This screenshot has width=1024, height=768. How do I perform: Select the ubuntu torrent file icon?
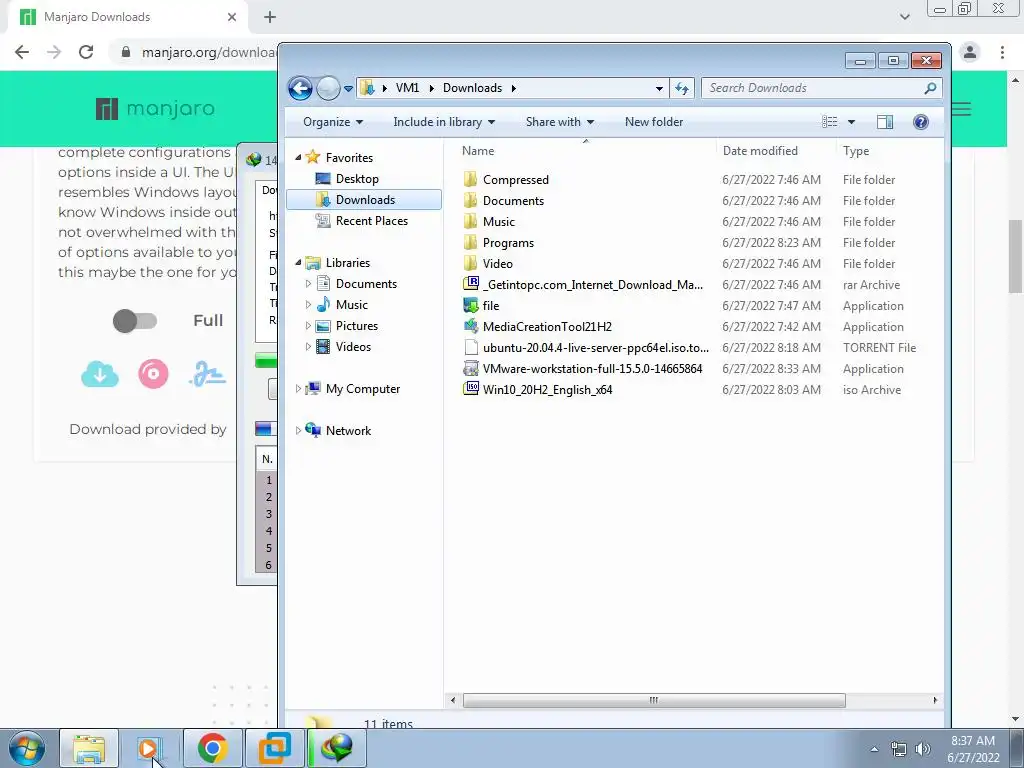click(x=470, y=347)
